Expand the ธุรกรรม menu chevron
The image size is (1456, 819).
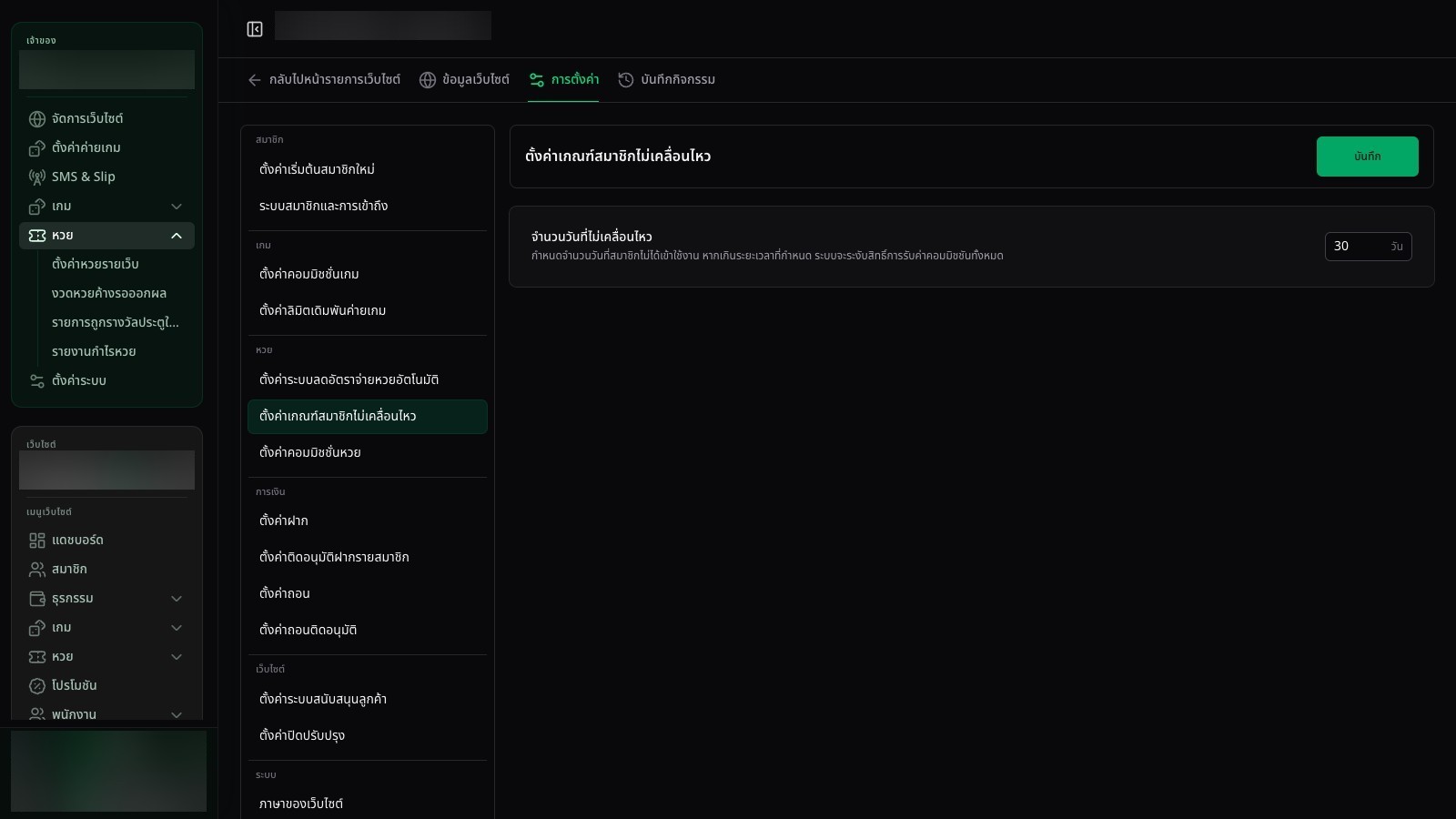(x=177, y=599)
